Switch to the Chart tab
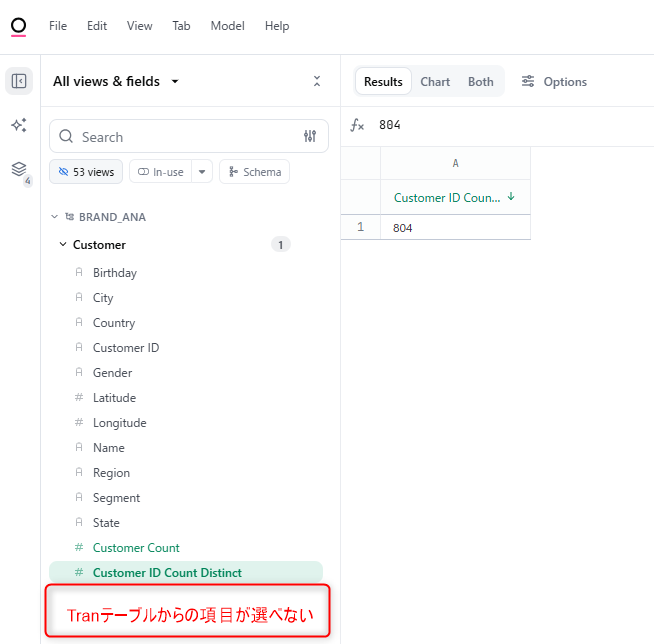Viewport: 654px width, 644px height. click(x=435, y=81)
